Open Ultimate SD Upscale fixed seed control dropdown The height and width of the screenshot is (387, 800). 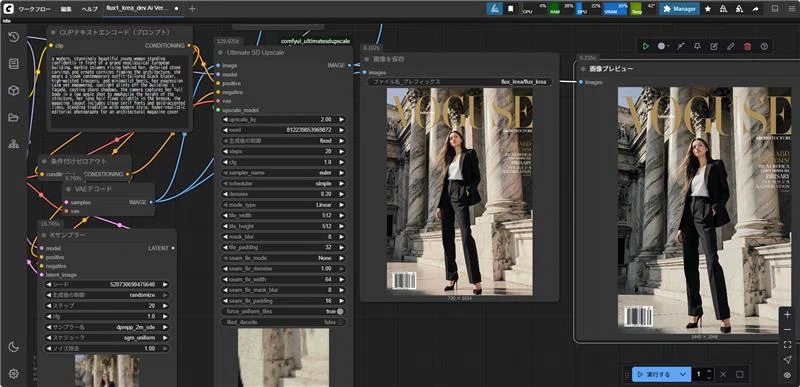[283, 141]
